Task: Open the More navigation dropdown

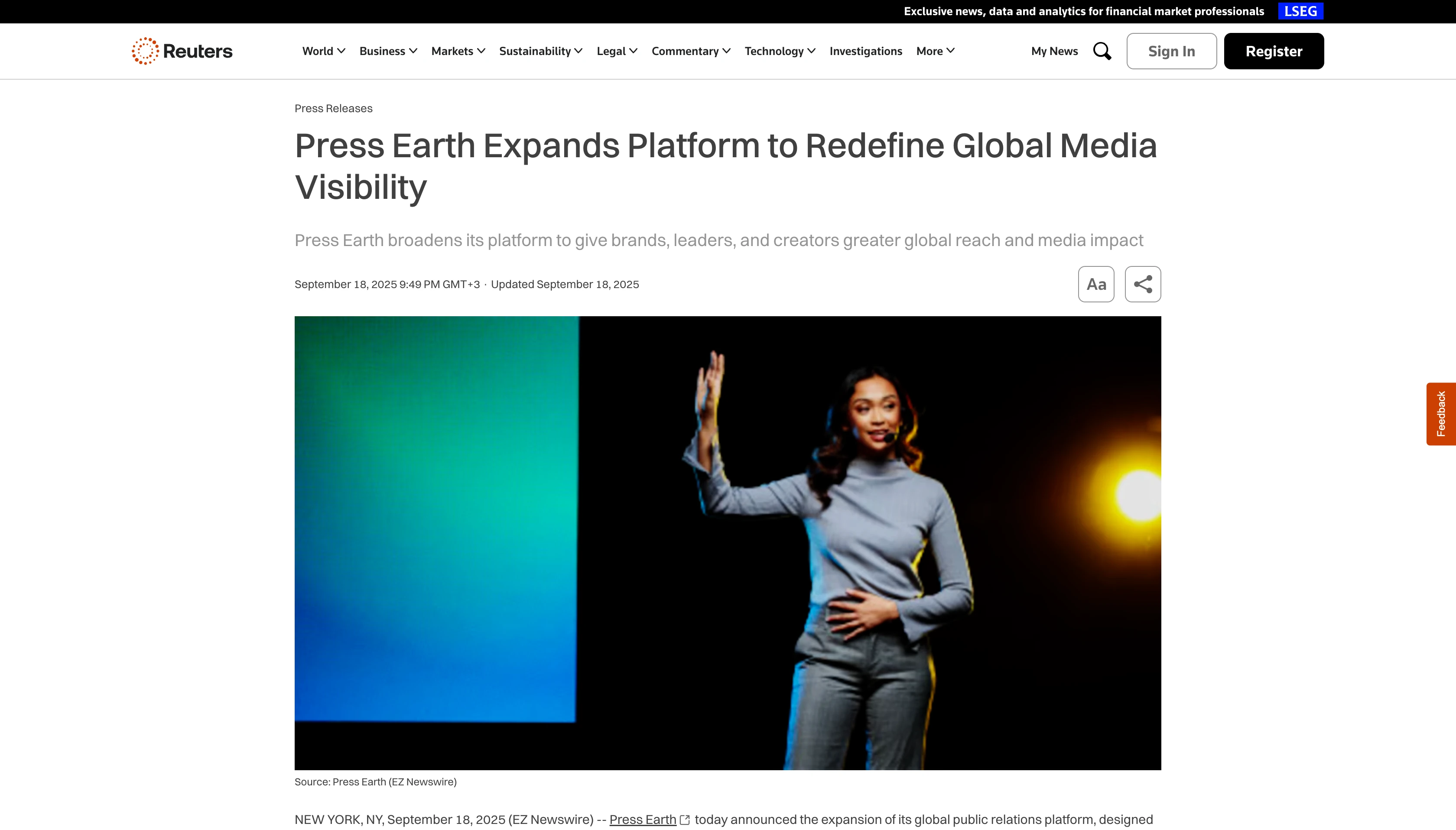Action: point(935,51)
